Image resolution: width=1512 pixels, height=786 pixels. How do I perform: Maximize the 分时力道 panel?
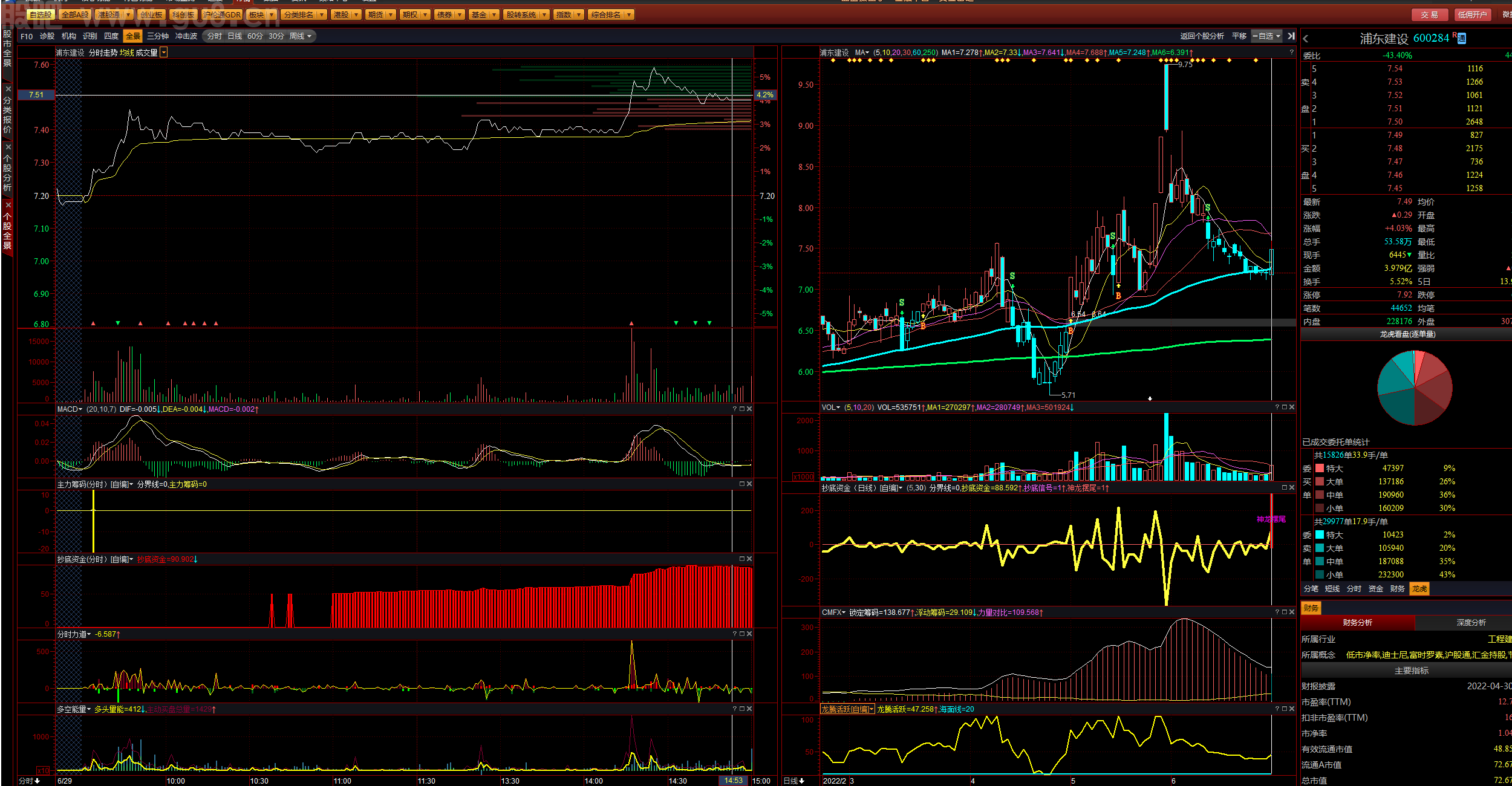coord(742,634)
